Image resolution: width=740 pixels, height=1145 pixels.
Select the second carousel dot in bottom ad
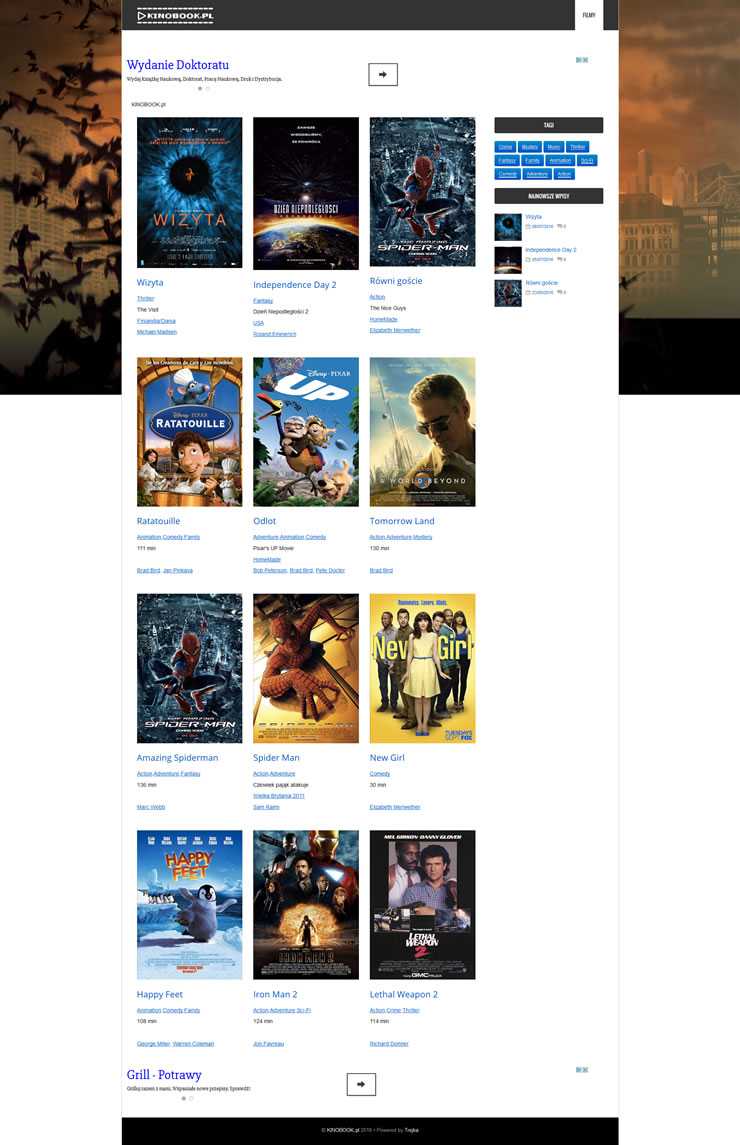(x=191, y=1098)
